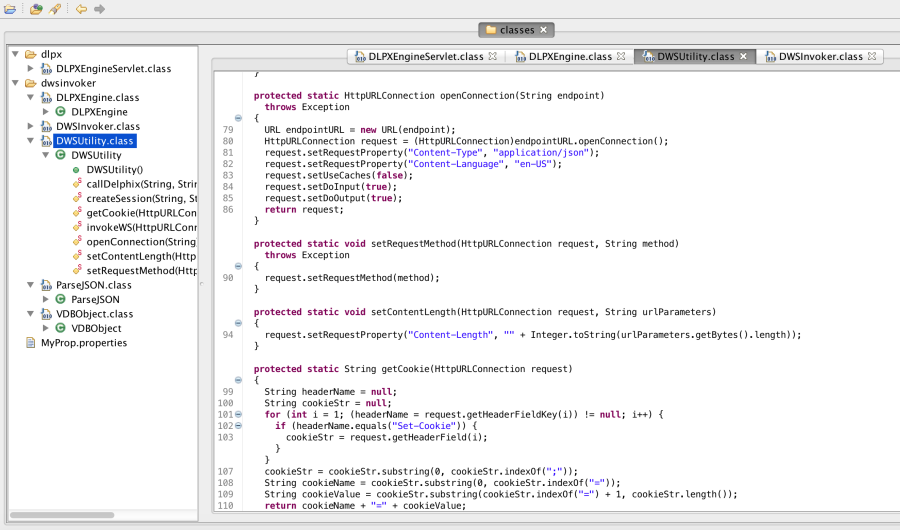The width and height of the screenshot is (900, 530).
Task: Close the DWSUtility.class tab
Action: pyautogui.click(x=744, y=57)
